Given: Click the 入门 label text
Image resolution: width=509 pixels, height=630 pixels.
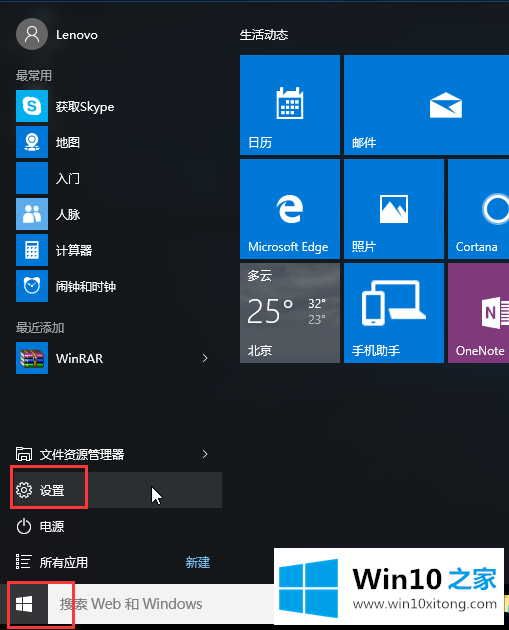Looking at the screenshot, I should 67,178.
